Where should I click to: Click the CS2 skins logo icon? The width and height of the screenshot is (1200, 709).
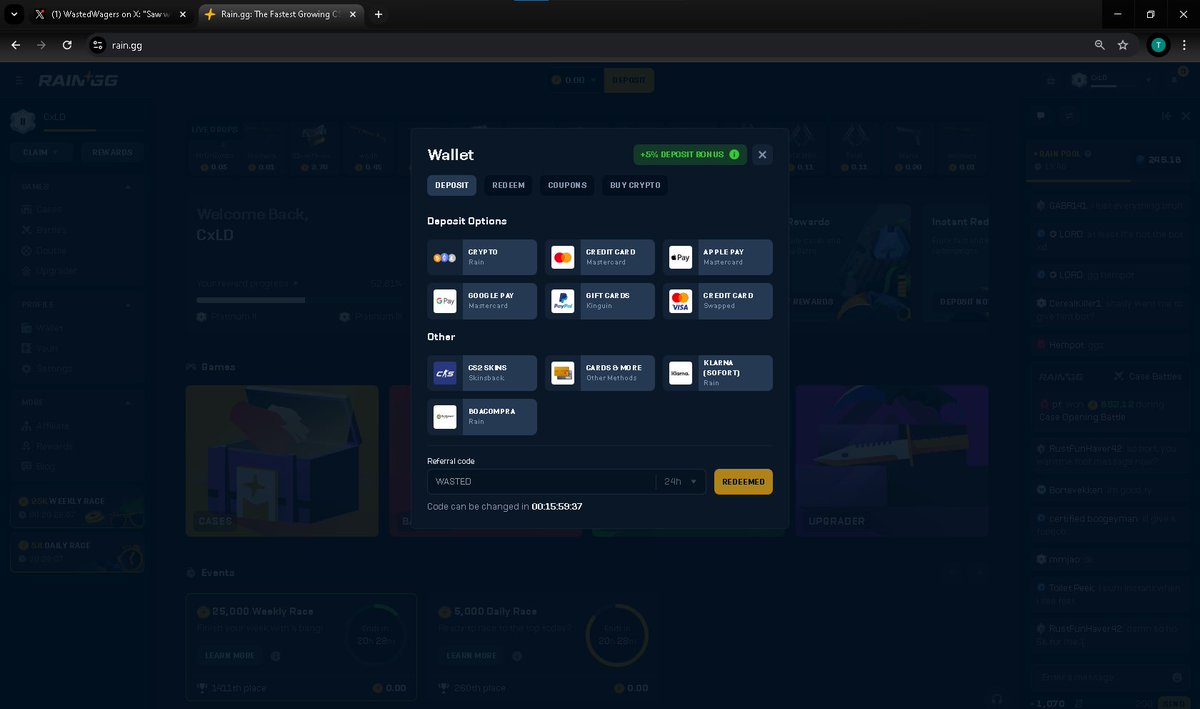point(445,373)
